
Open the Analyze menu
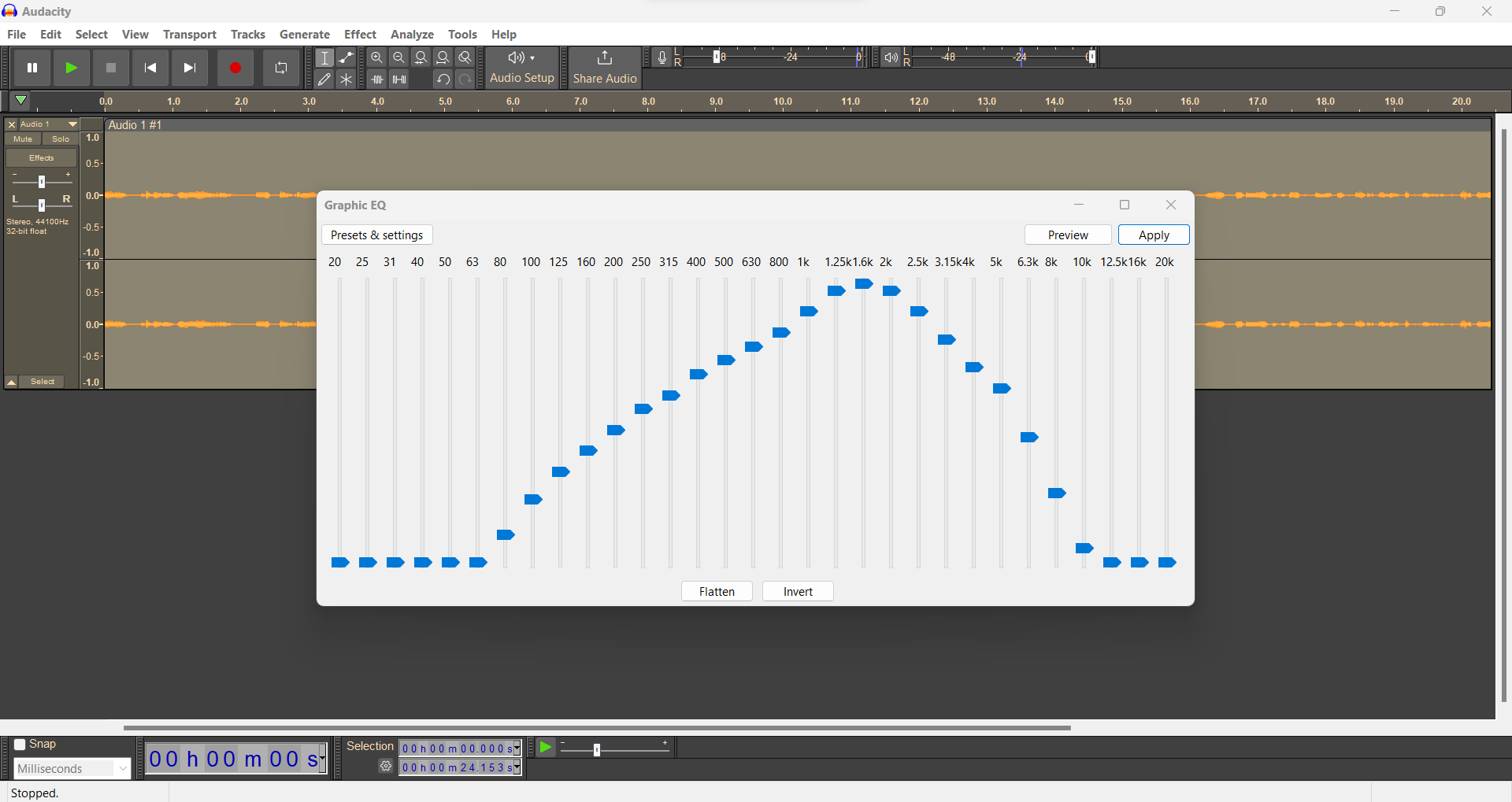[x=413, y=35]
